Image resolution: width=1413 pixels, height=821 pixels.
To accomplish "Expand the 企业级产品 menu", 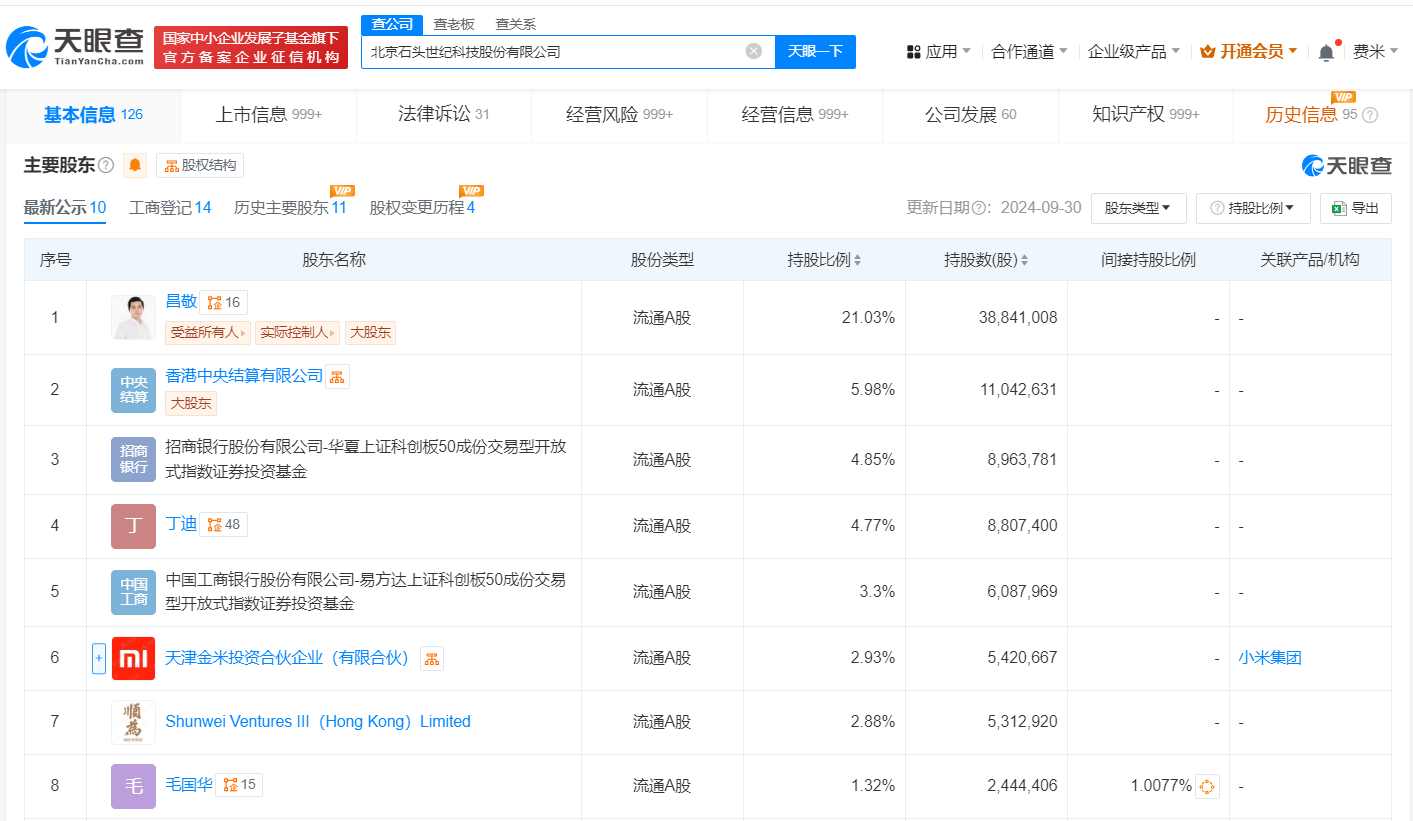I will [1134, 52].
